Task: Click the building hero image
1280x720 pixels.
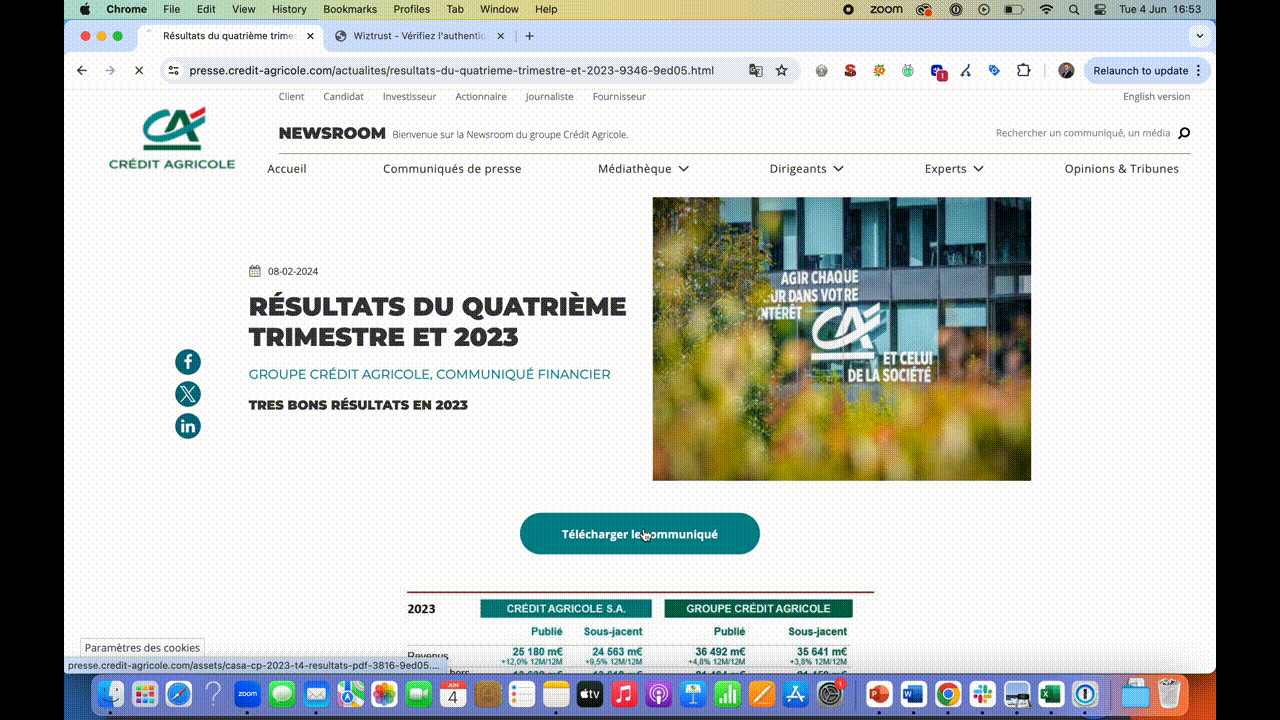Action: (842, 339)
